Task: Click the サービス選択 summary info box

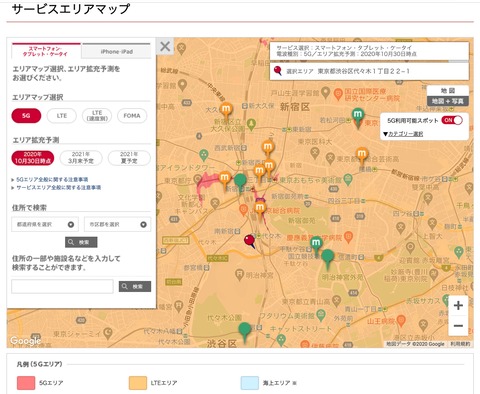Action: 369,51
